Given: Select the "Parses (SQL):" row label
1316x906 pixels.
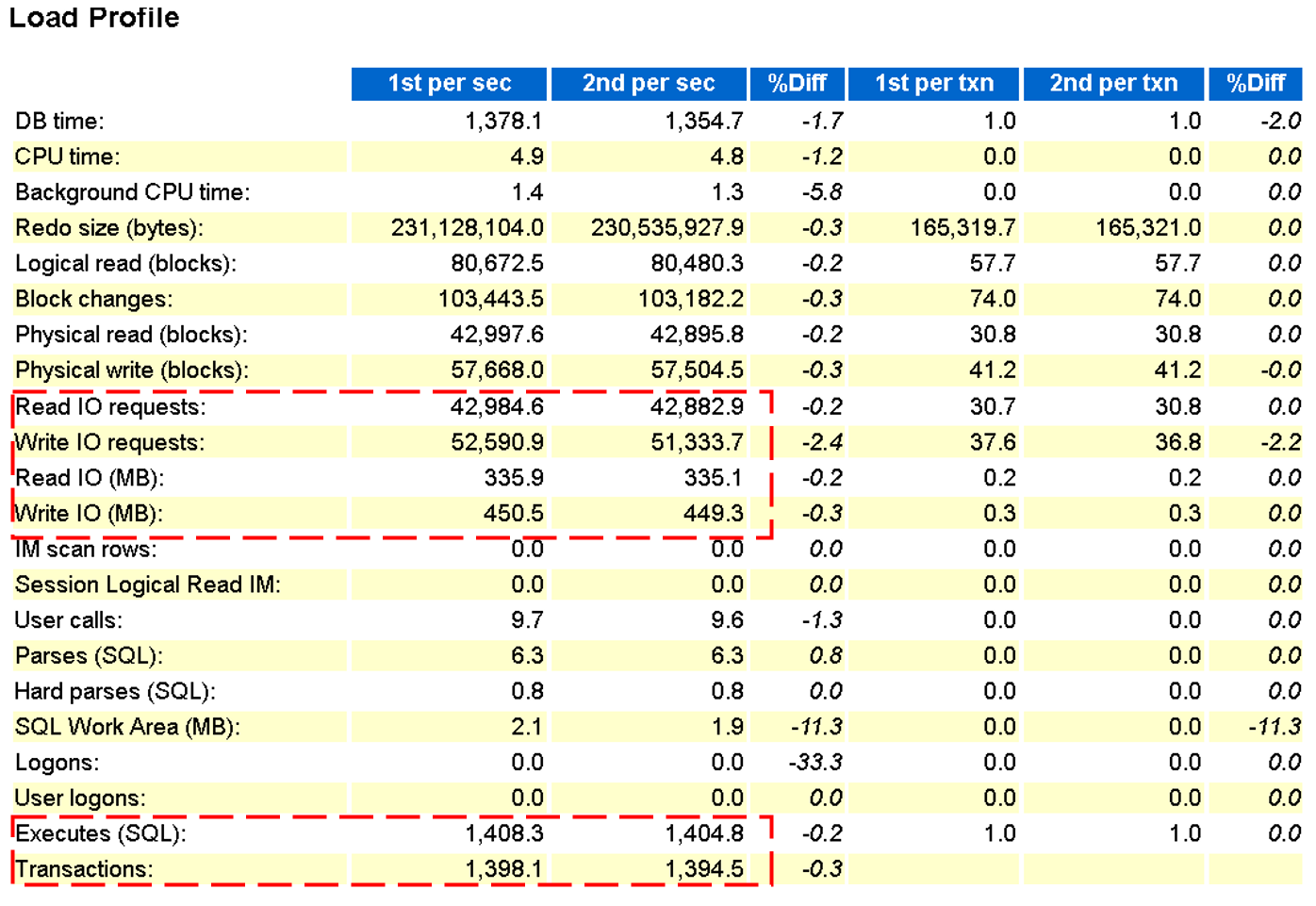Looking at the screenshot, I should point(89,656).
